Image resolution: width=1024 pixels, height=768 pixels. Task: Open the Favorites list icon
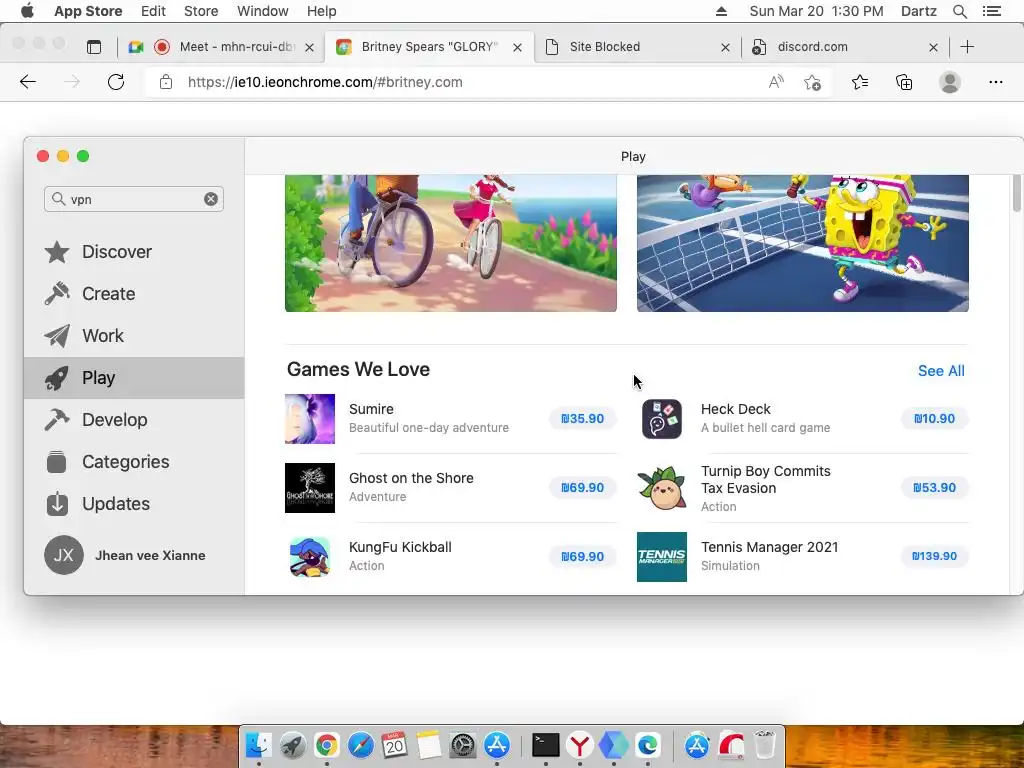[860, 82]
